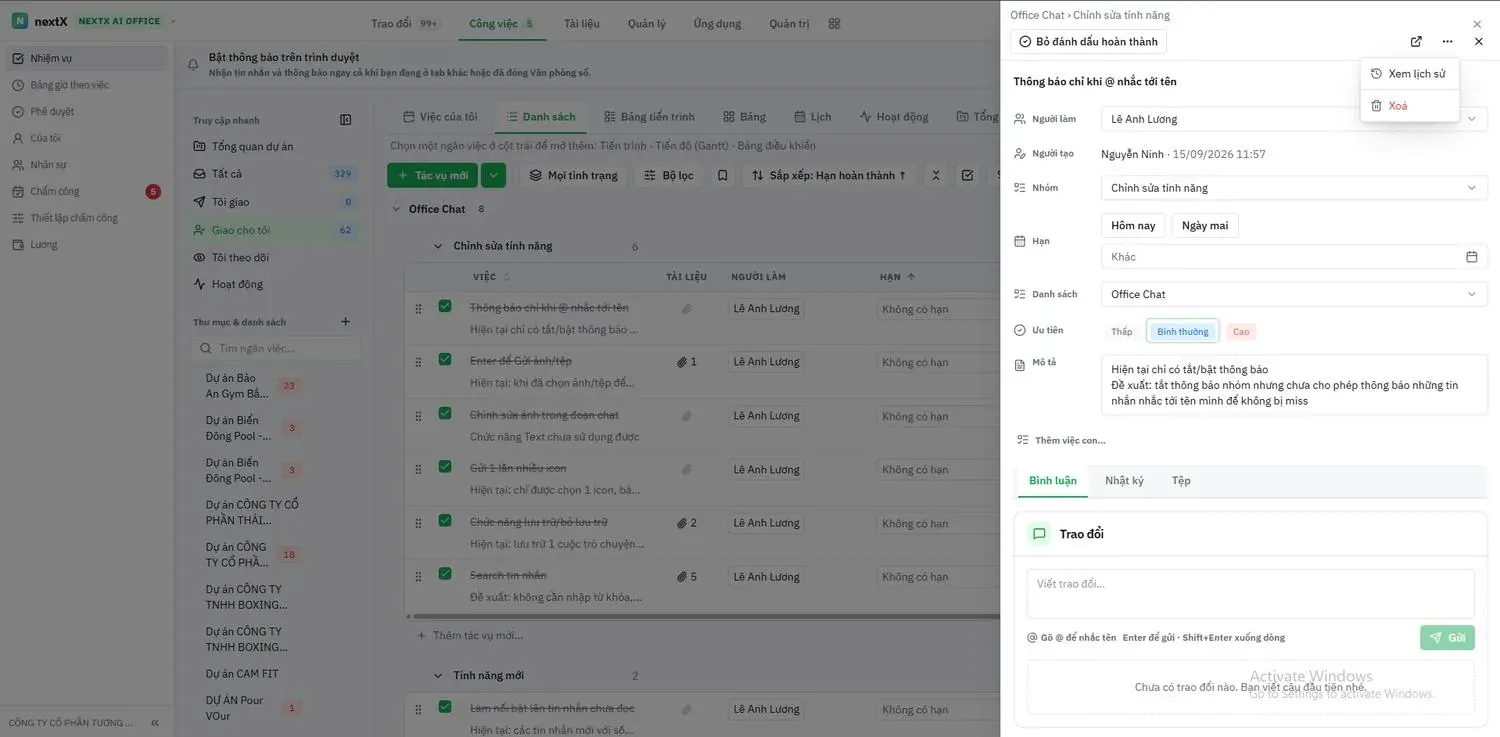The image size is (1500, 737).
Task: Click the bookmark icon in the task toolbar
Action: [x=722, y=175]
